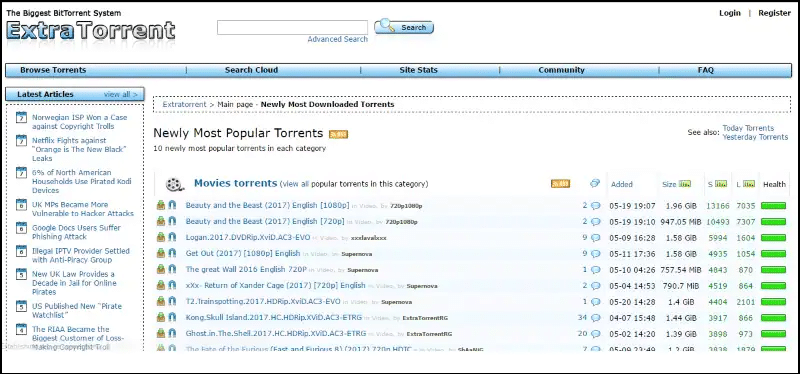Click download icon for Beauty and the Beast [1080p]
The image size is (800, 374).
[x=161, y=205]
